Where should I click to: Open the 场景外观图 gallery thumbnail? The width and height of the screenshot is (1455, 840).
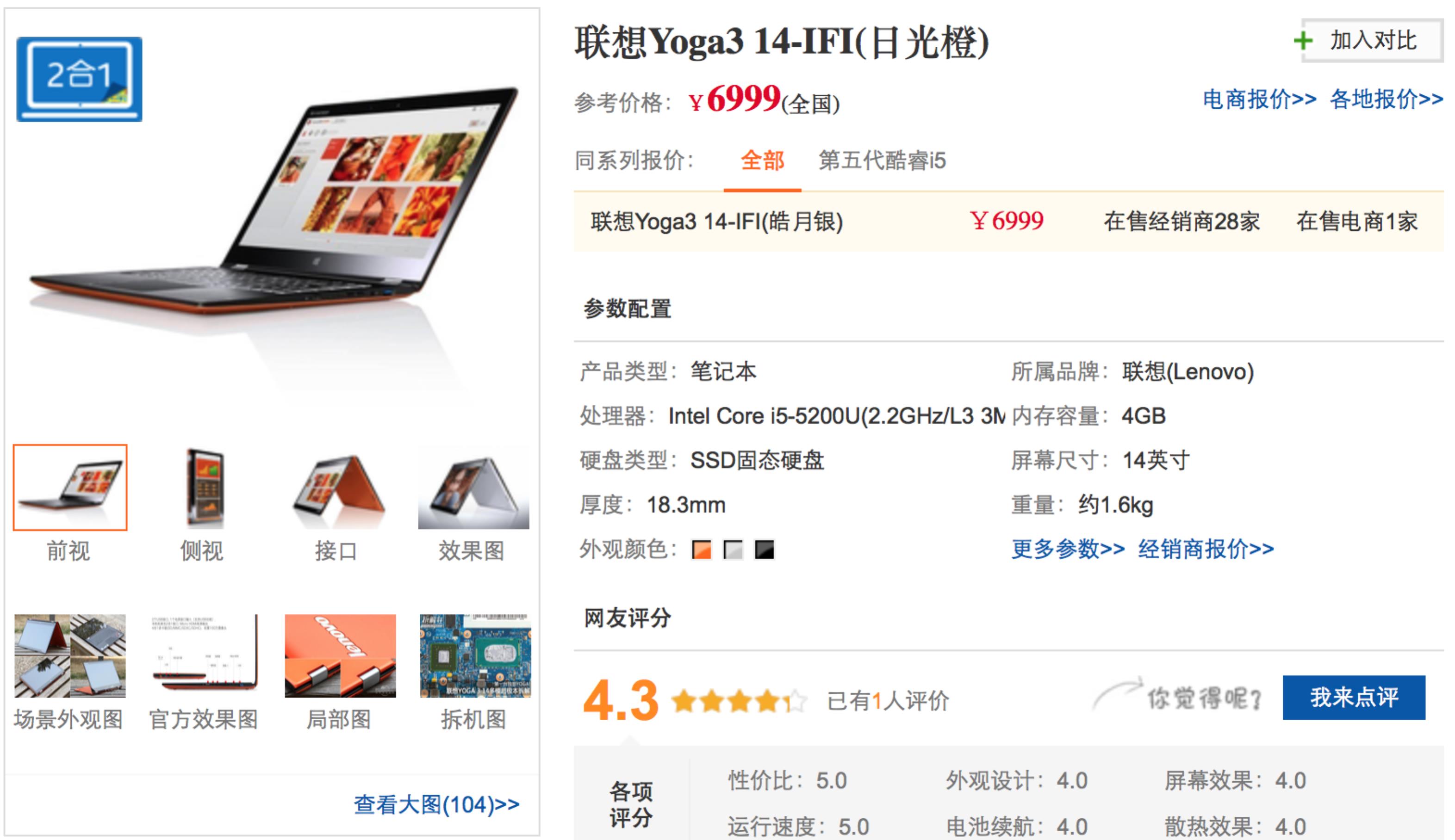pos(70,656)
